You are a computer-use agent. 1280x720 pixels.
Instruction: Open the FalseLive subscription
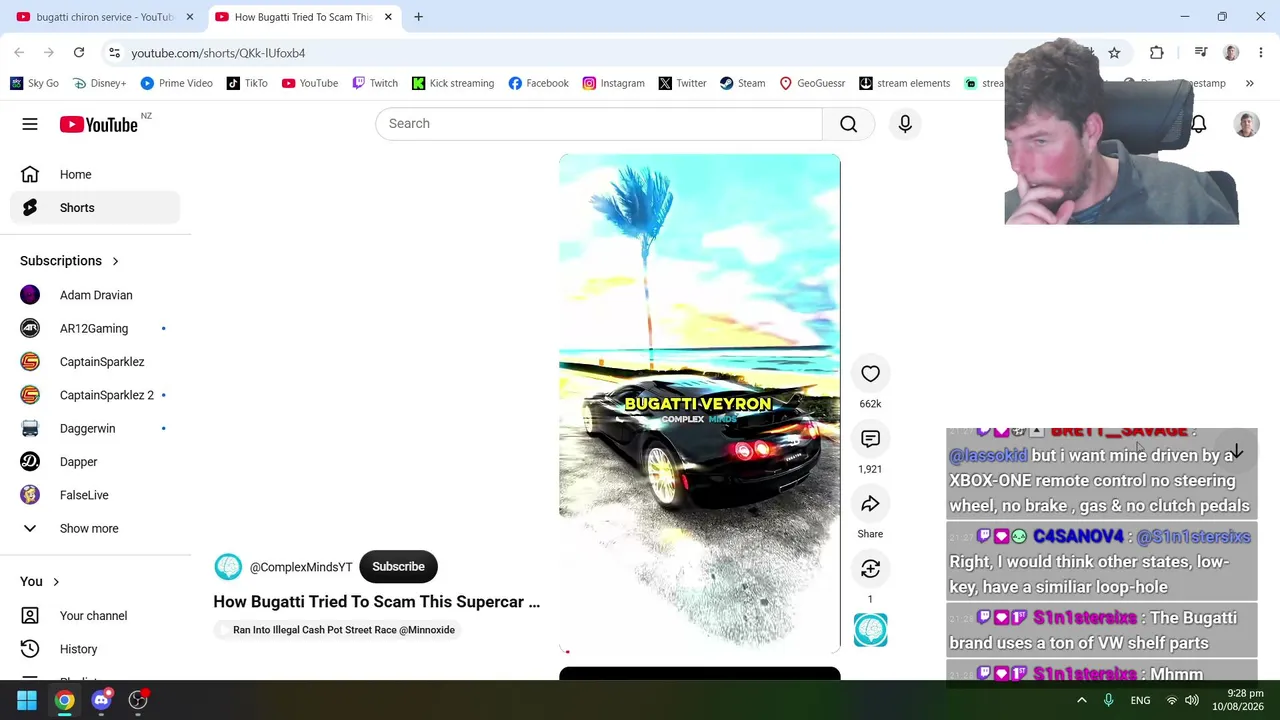pos(95,495)
